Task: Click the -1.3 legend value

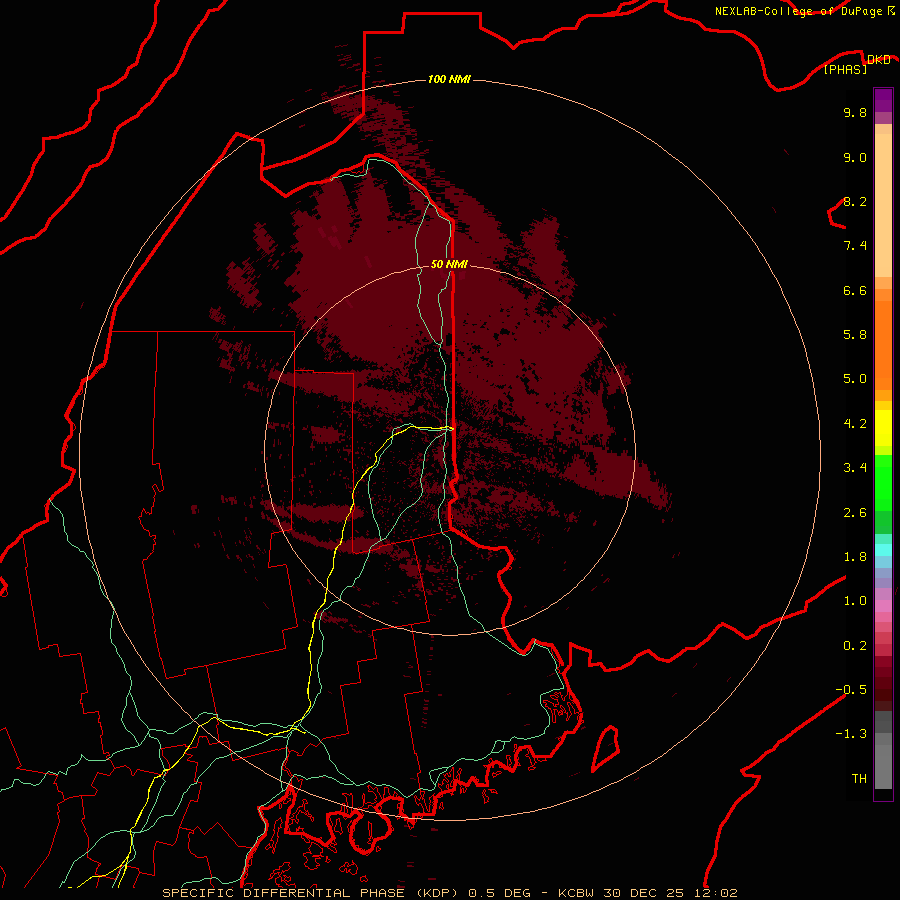Action: pyautogui.click(x=851, y=734)
